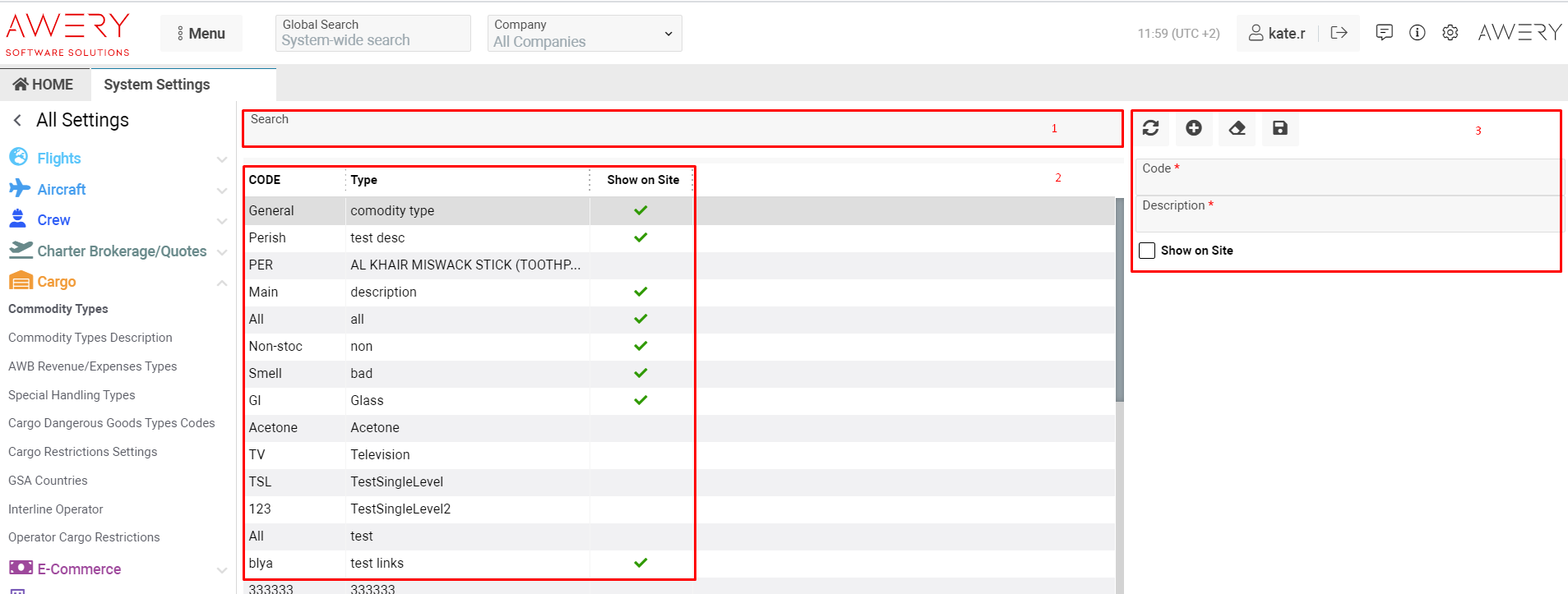Click the add new record plus icon
Viewport: 1568px width, 594px height.
pyautogui.click(x=1194, y=128)
